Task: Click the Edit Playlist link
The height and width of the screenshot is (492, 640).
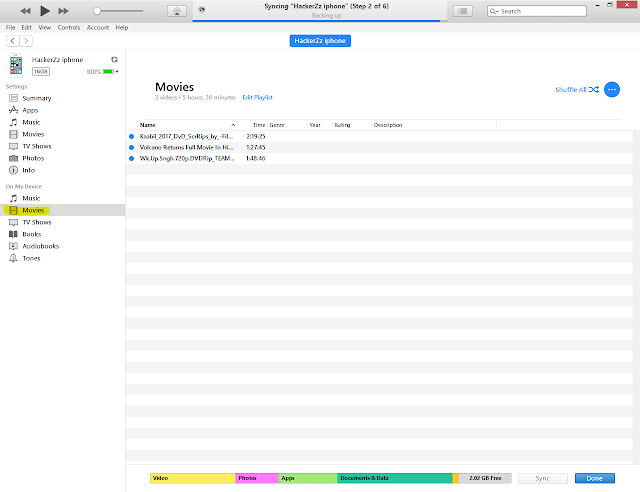Action: tap(257, 98)
